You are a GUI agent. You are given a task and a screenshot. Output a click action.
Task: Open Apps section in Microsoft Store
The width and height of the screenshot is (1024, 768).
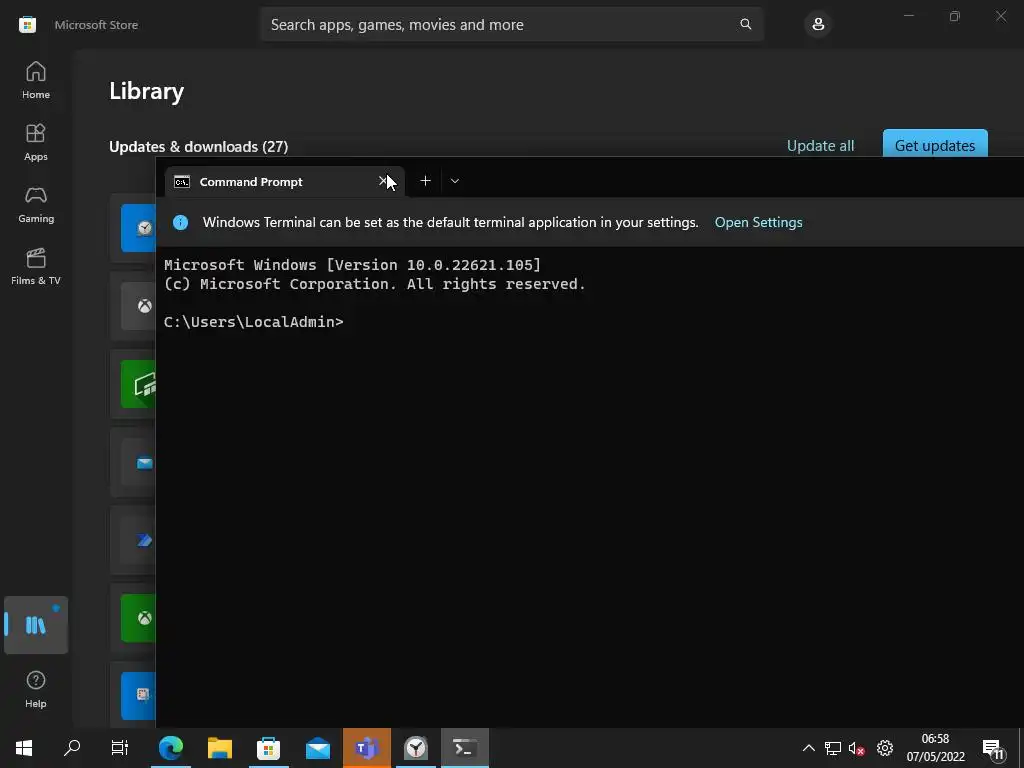[x=36, y=142]
